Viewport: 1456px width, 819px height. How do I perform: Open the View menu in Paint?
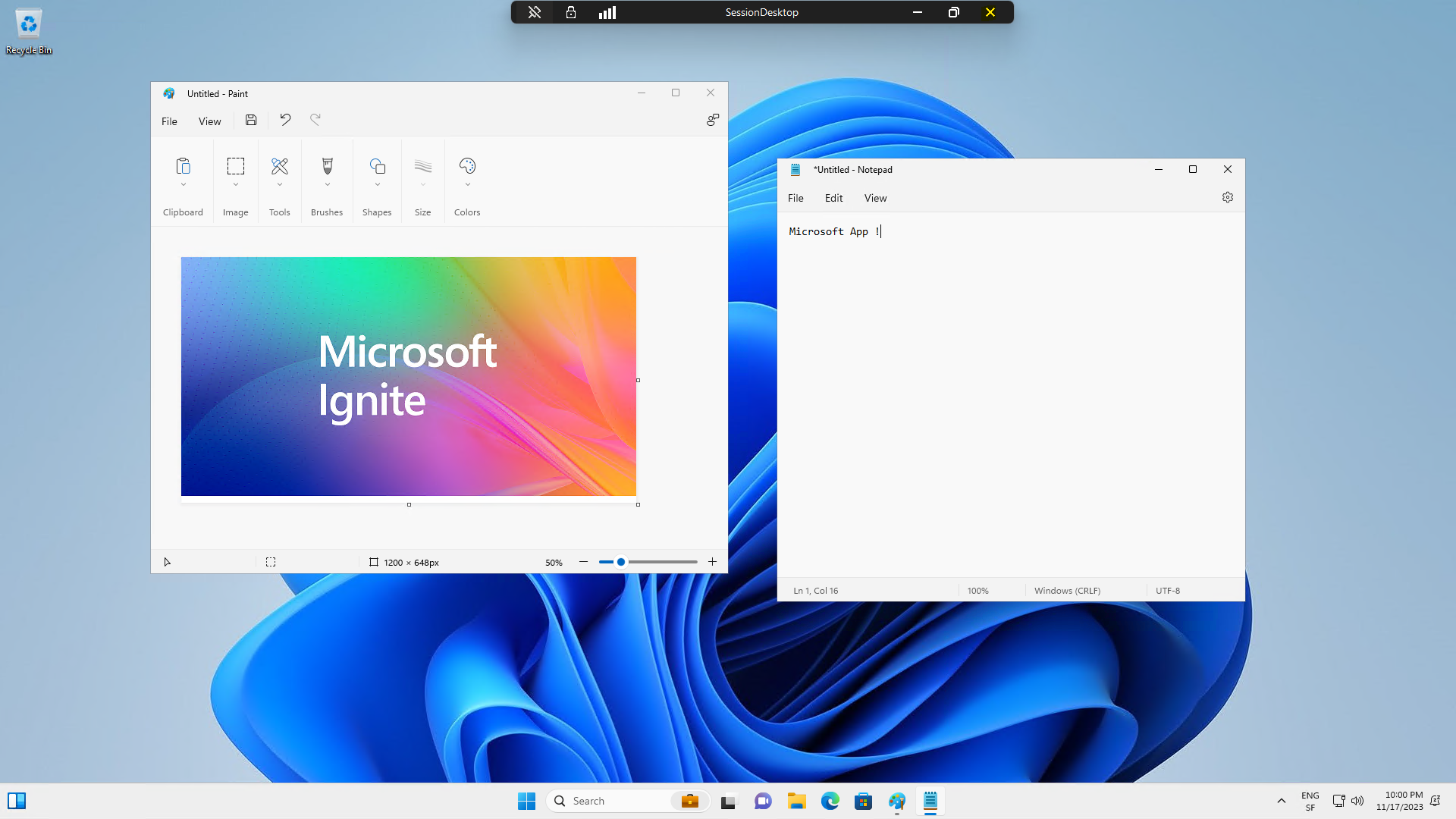tap(210, 121)
